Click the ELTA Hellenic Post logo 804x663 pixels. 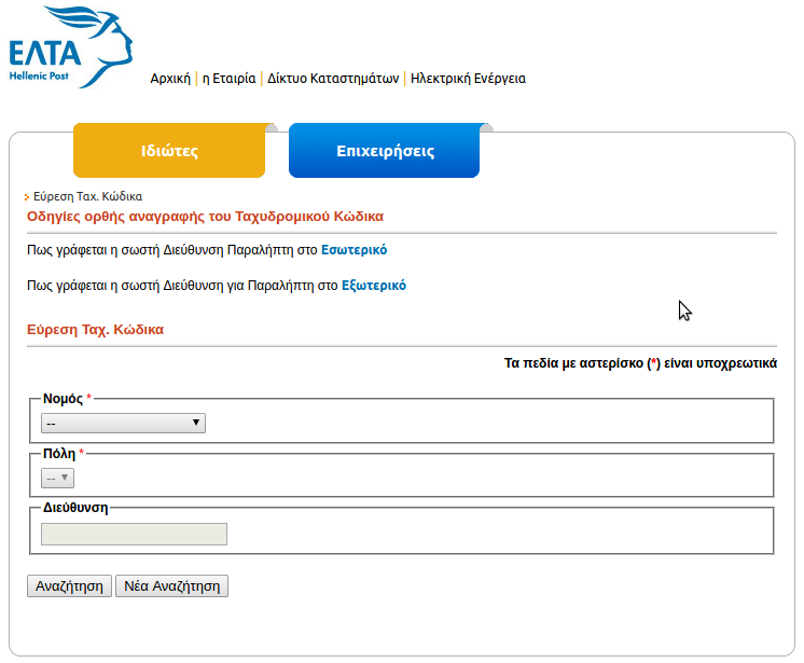68,46
